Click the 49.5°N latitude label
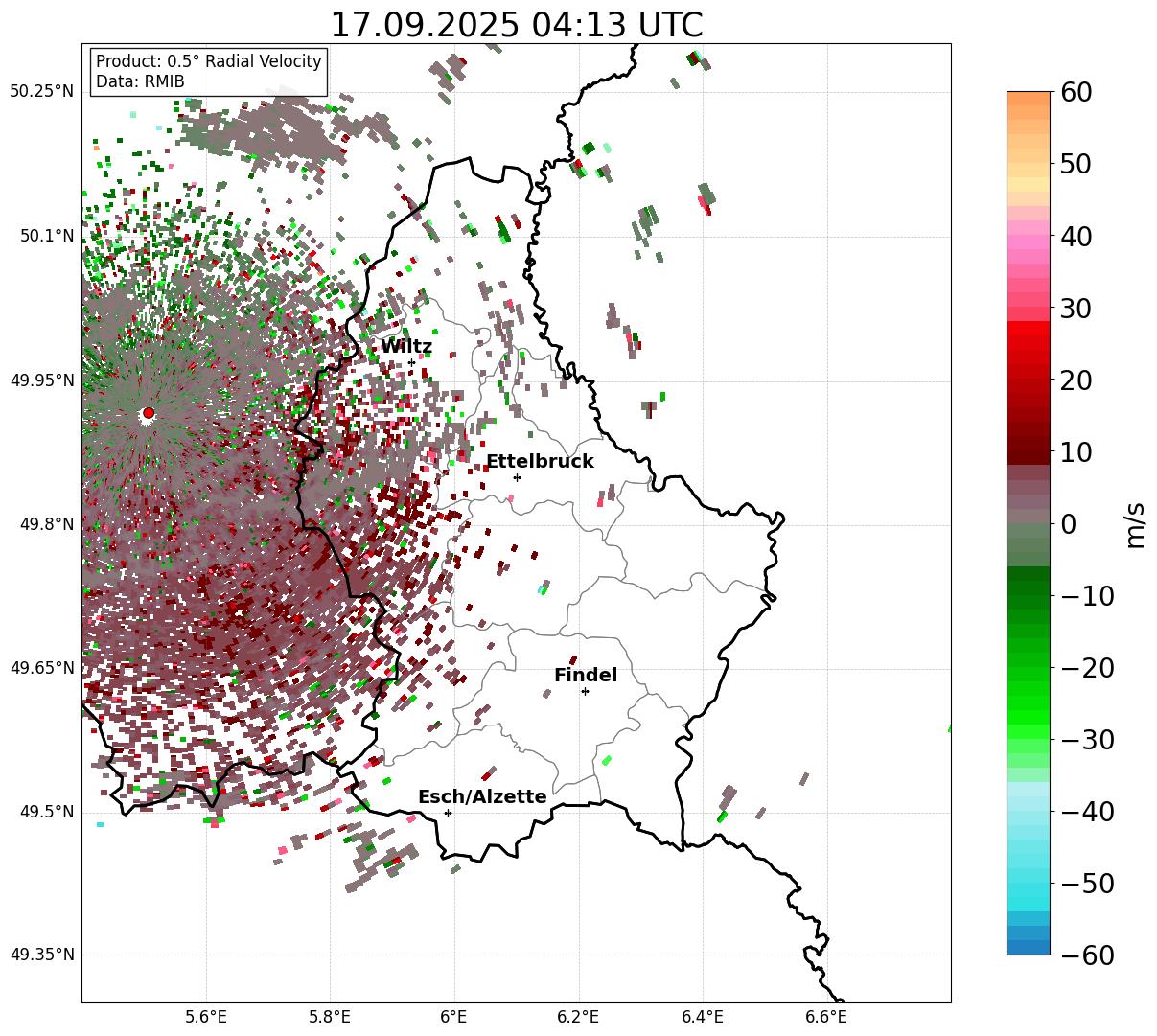 [x=46, y=812]
